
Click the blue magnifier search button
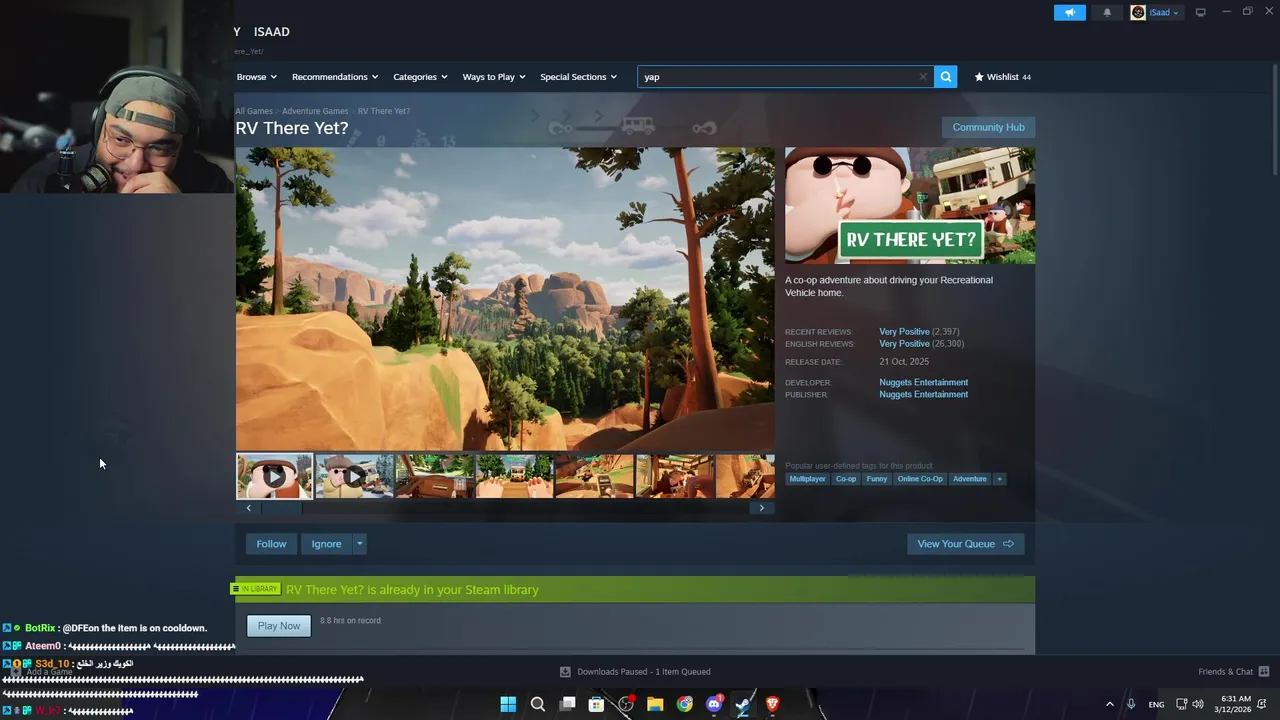point(946,77)
